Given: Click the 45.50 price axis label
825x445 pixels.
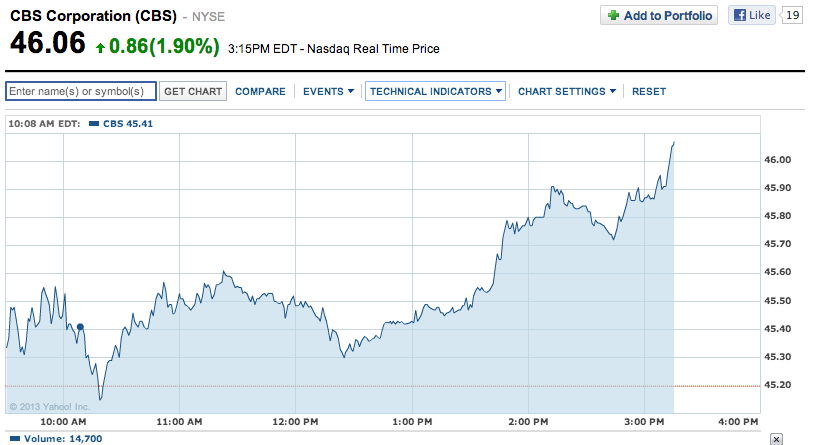Looking at the screenshot, I should (x=778, y=301).
